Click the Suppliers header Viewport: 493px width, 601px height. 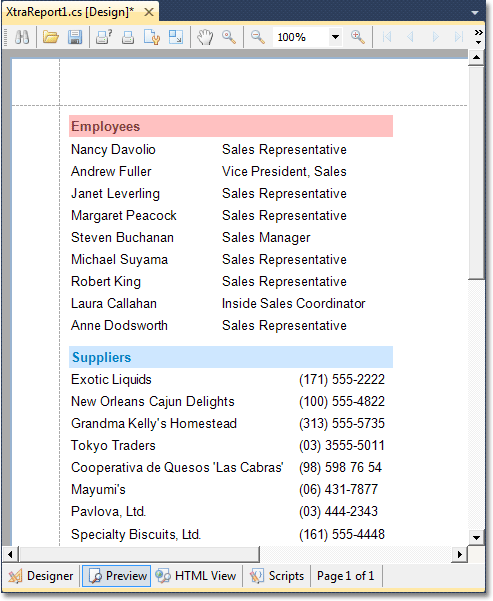click(231, 357)
